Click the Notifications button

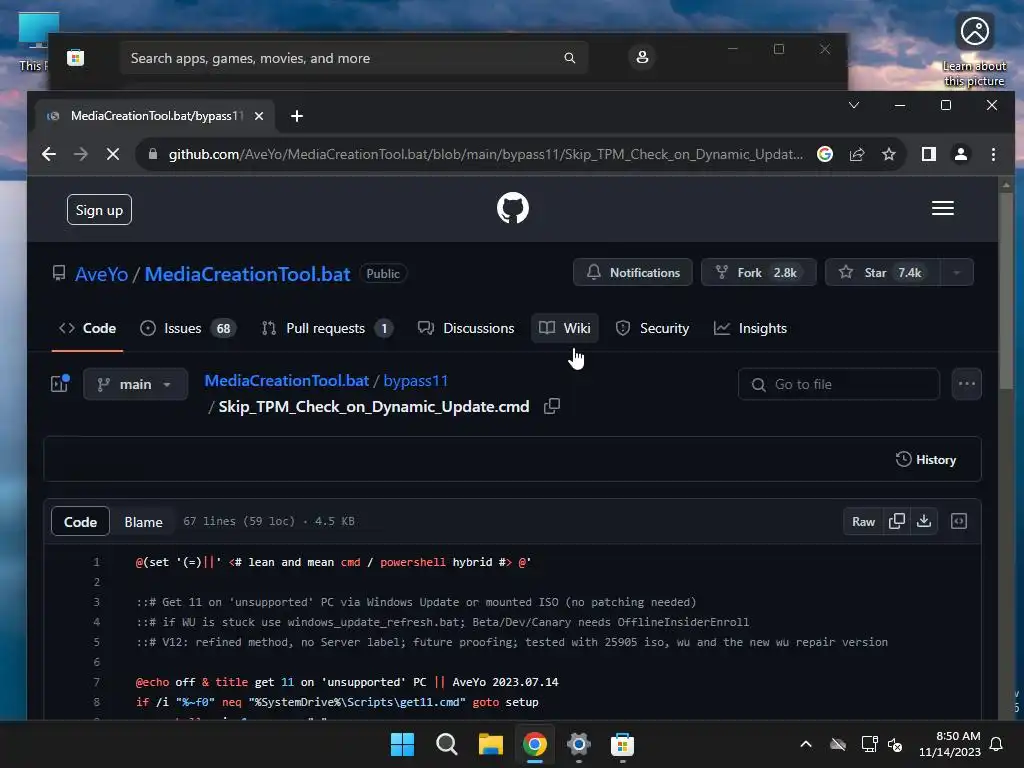coord(633,272)
